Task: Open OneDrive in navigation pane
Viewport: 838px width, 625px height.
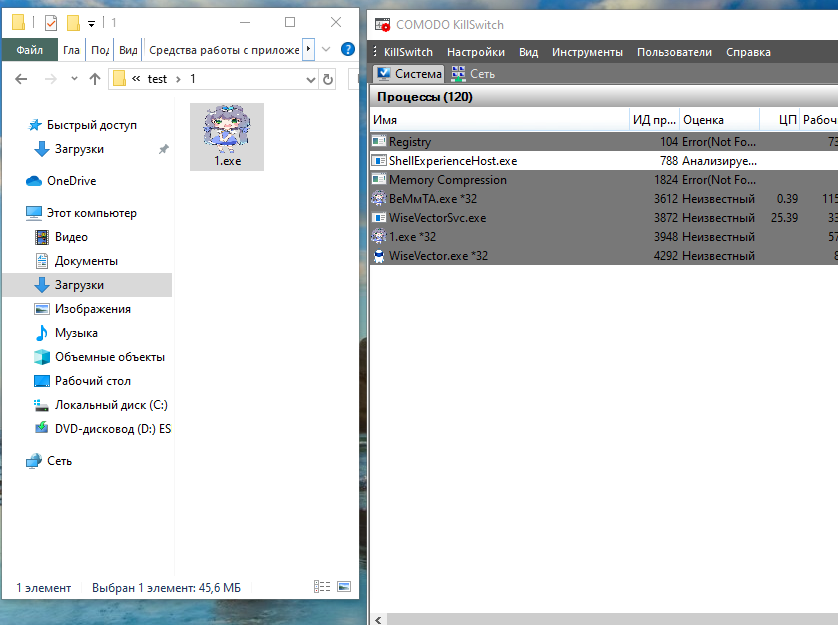Action: click(71, 181)
